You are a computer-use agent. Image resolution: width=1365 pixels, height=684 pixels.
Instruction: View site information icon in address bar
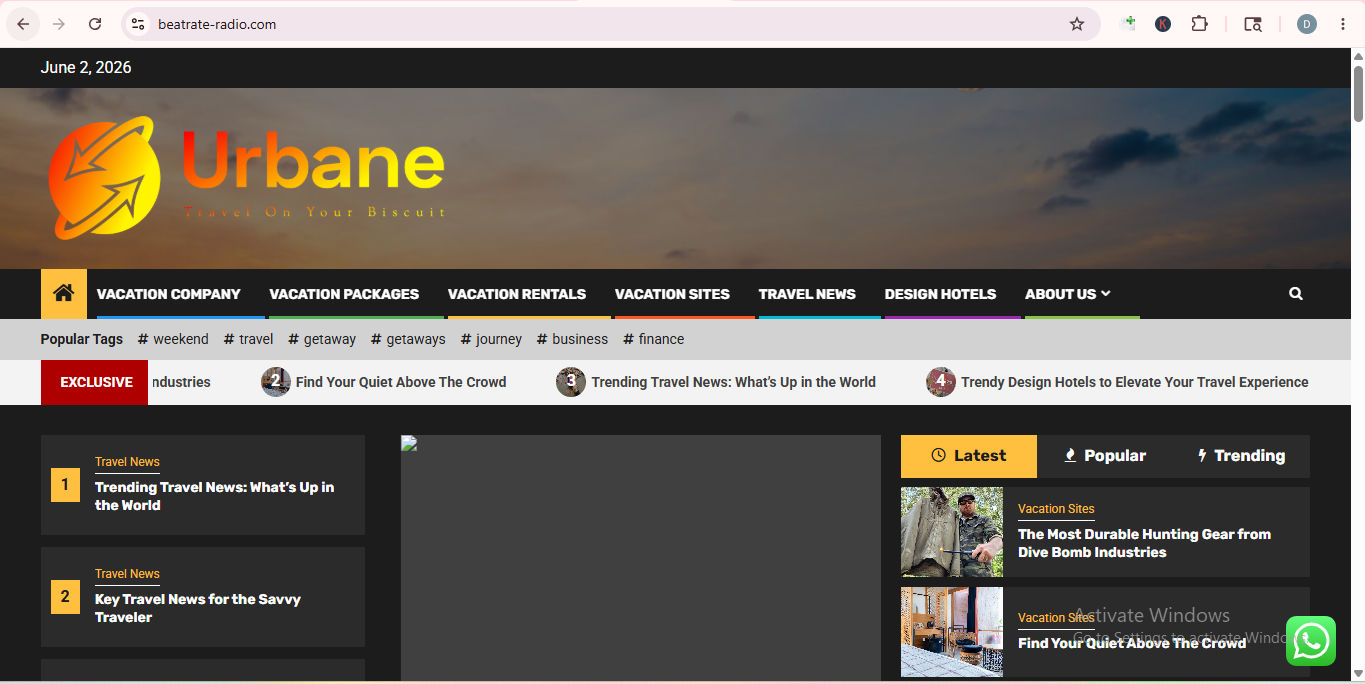[138, 24]
